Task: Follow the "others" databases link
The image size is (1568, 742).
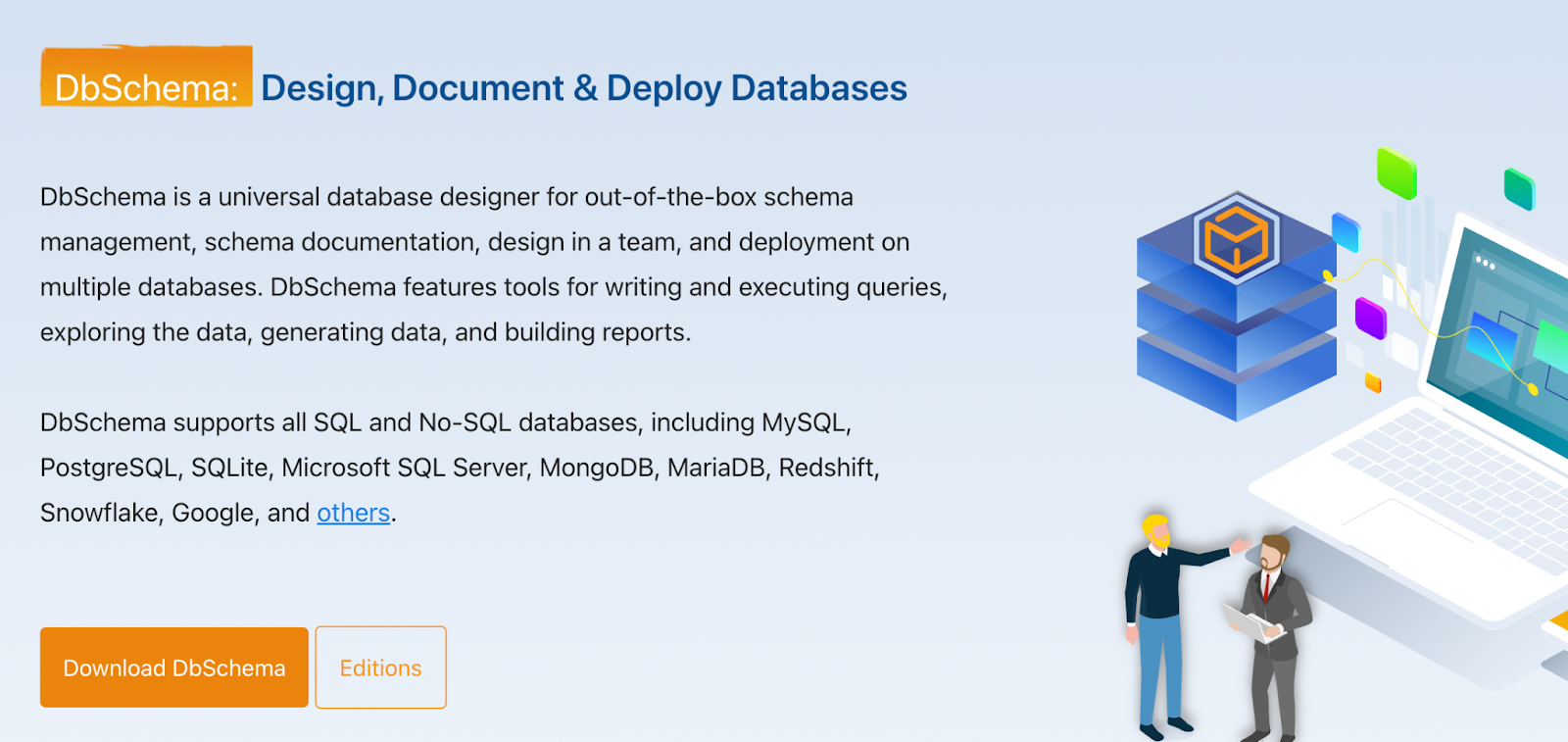Action: click(x=354, y=513)
